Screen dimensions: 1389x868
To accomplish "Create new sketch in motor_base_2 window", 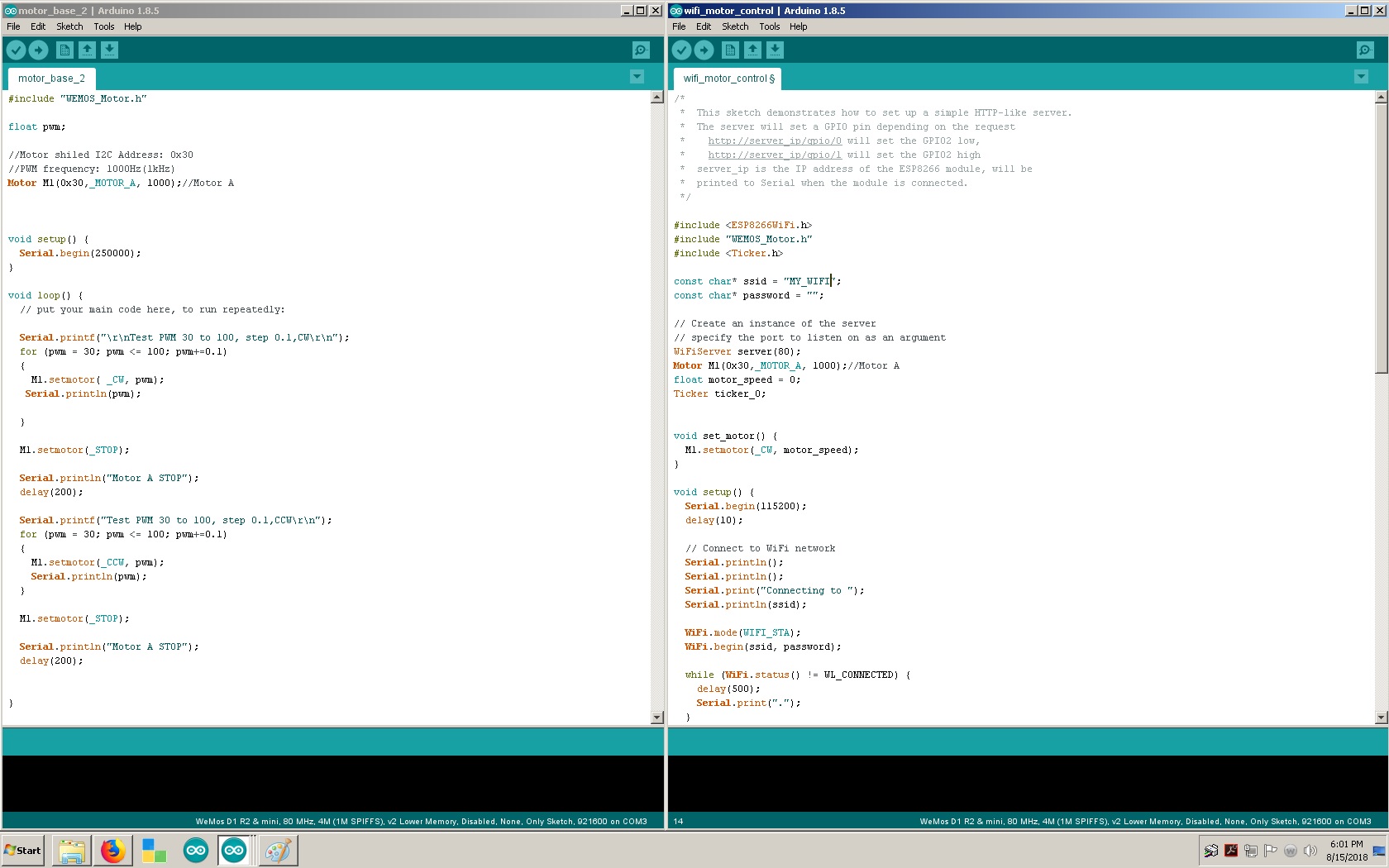I will [64, 50].
